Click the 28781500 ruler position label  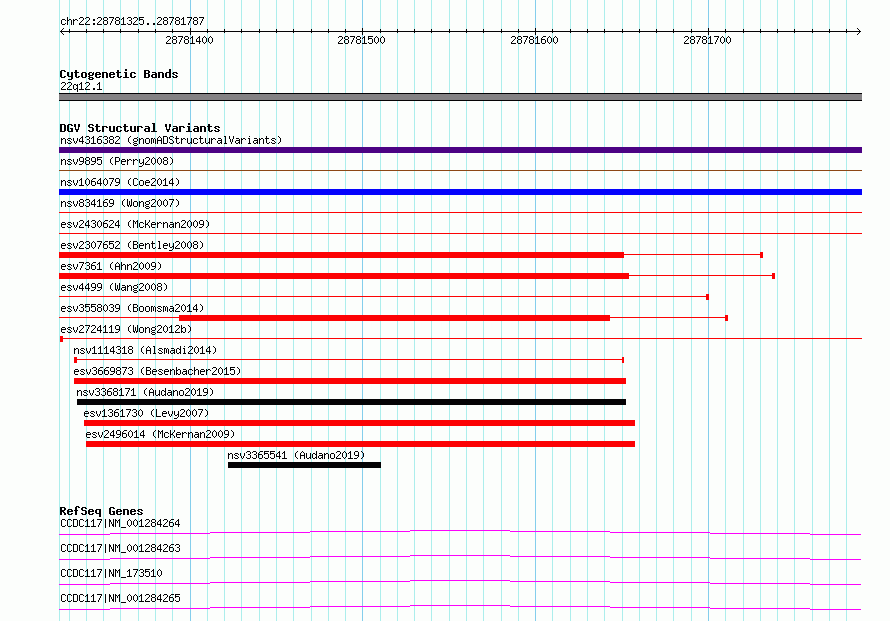pyautogui.click(x=362, y=40)
